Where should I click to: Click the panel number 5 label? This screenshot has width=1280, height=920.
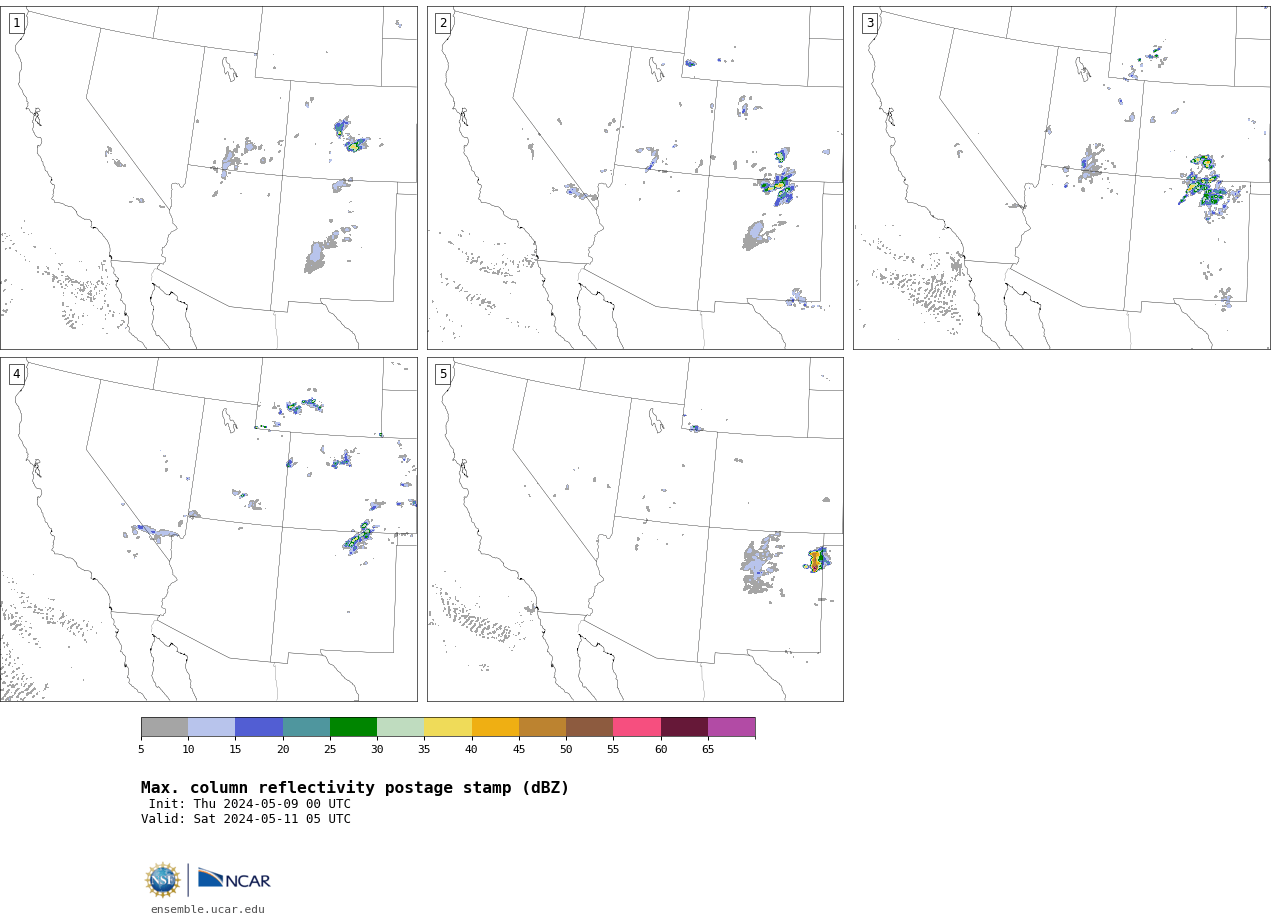443,374
